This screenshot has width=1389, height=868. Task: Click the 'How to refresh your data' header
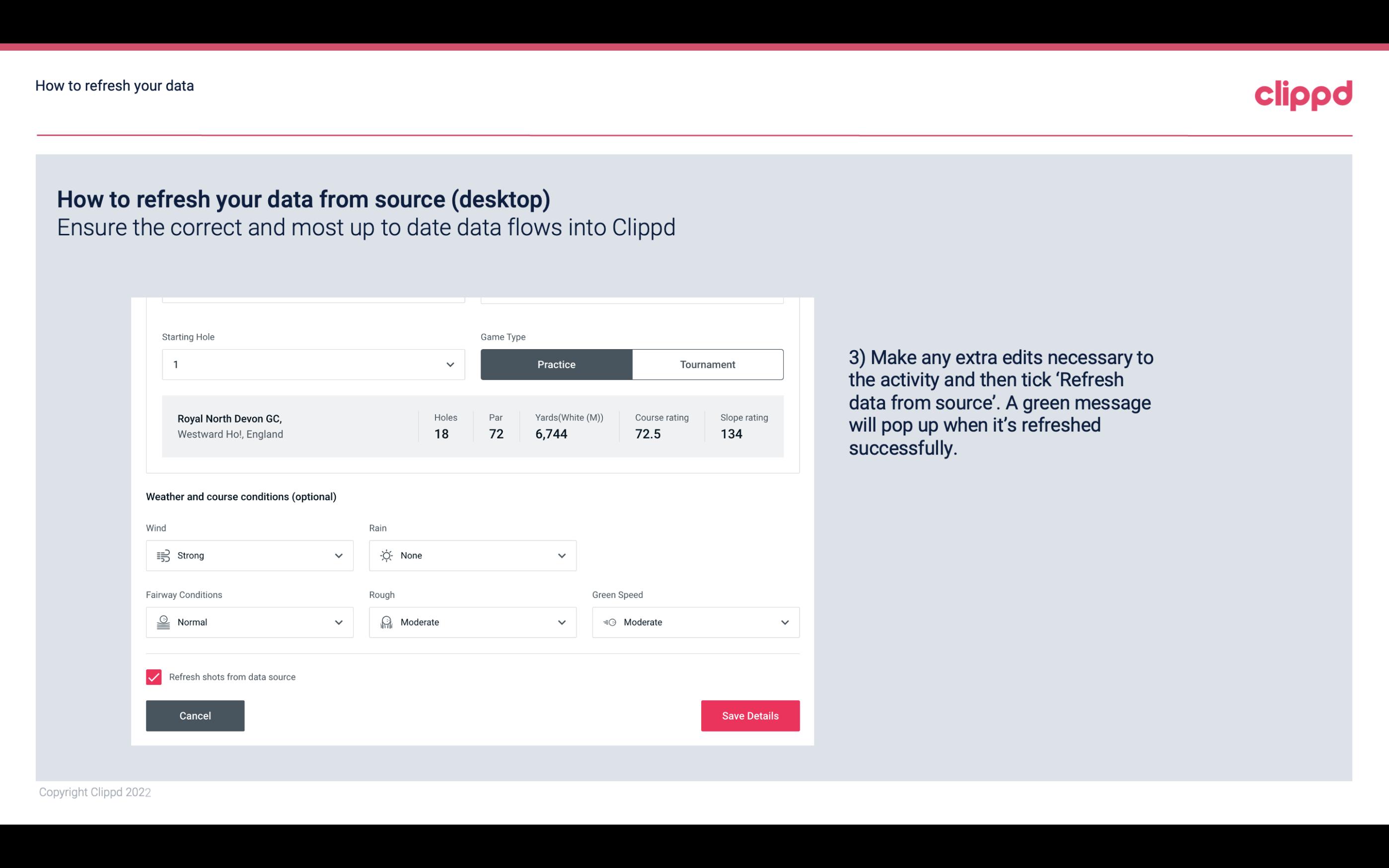coord(114,85)
